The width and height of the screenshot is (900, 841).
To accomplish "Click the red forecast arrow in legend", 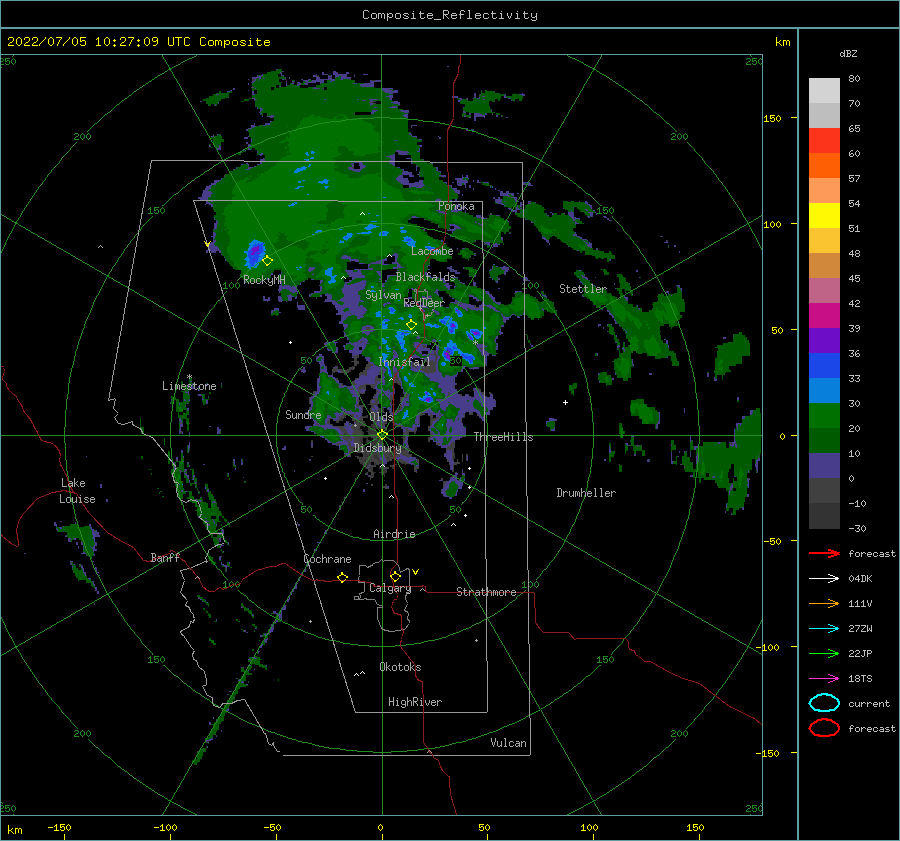I will coord(824,553).
